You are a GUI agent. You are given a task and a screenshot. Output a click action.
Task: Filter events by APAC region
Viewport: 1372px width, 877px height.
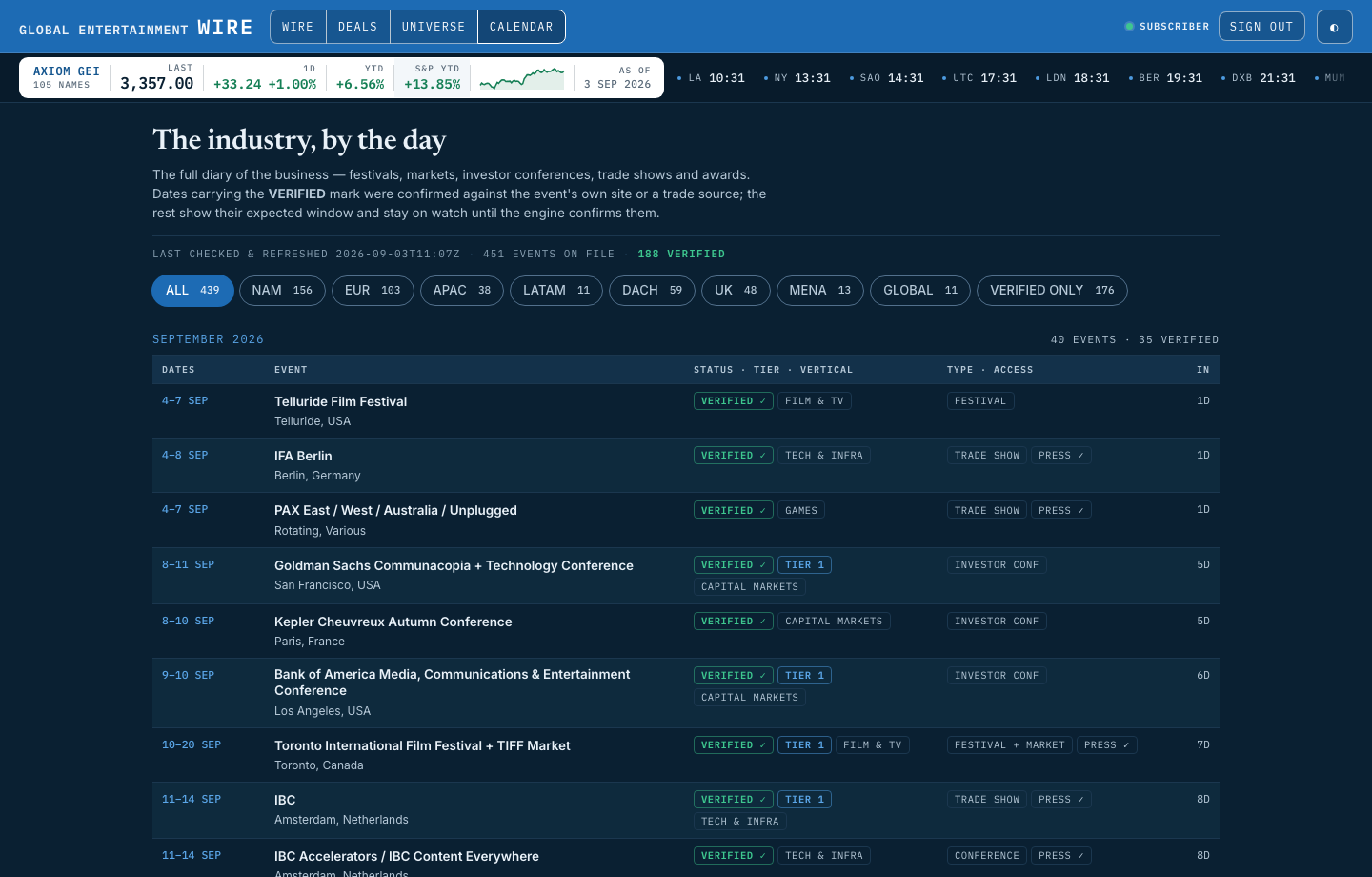tap(462, 291)
